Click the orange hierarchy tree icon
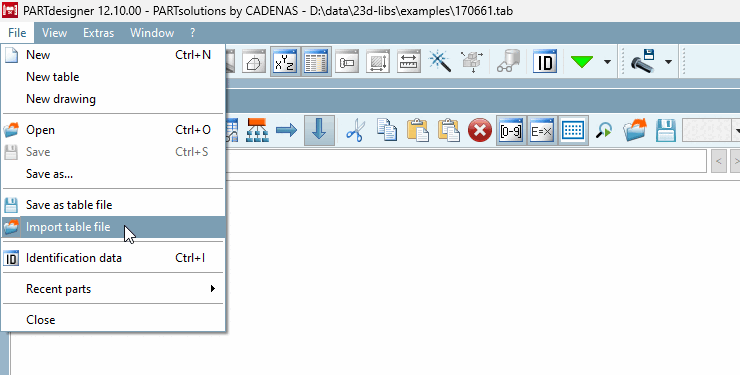740x375 pixels. [x=257, y=131]
